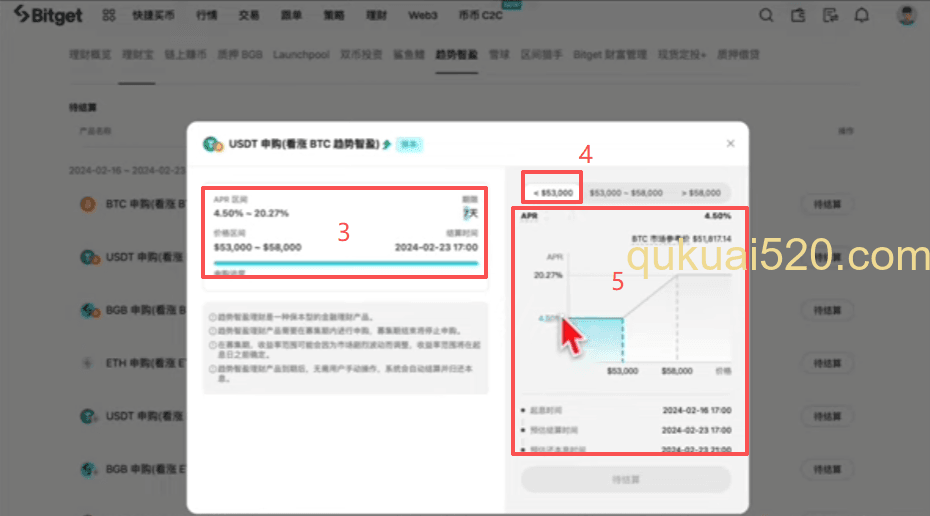Click the 起息时间 date 2024-02-16 17:00
Viewport: 930px width, 516px height.
click(697, 410)
